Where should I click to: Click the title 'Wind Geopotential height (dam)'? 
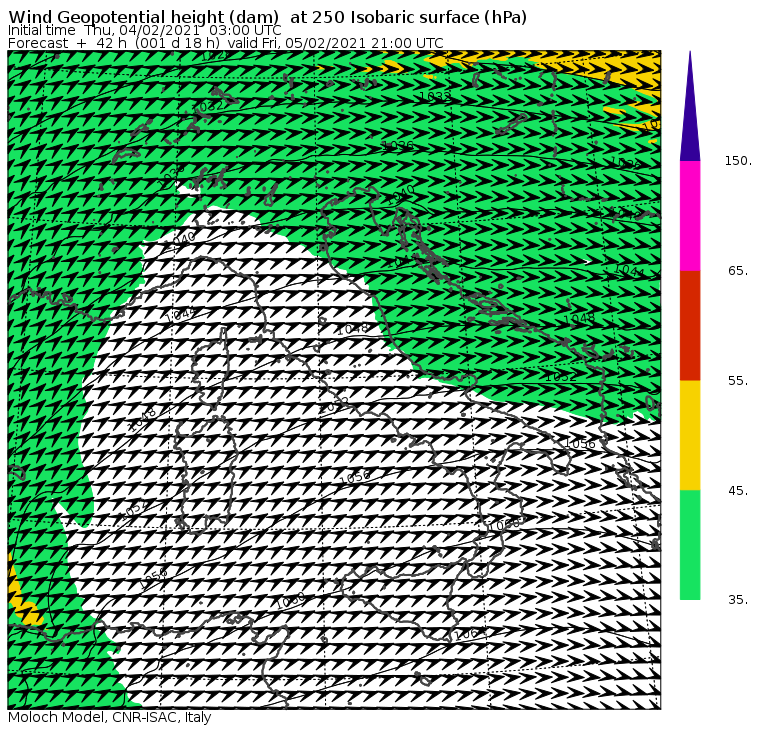tap(144, 17)
